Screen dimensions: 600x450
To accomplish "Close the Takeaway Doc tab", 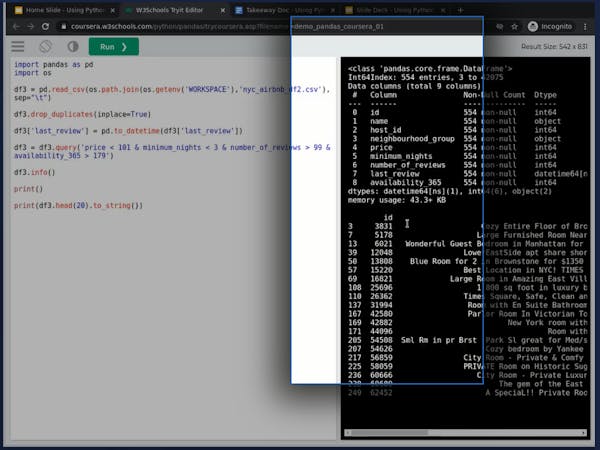I will 333,10.
